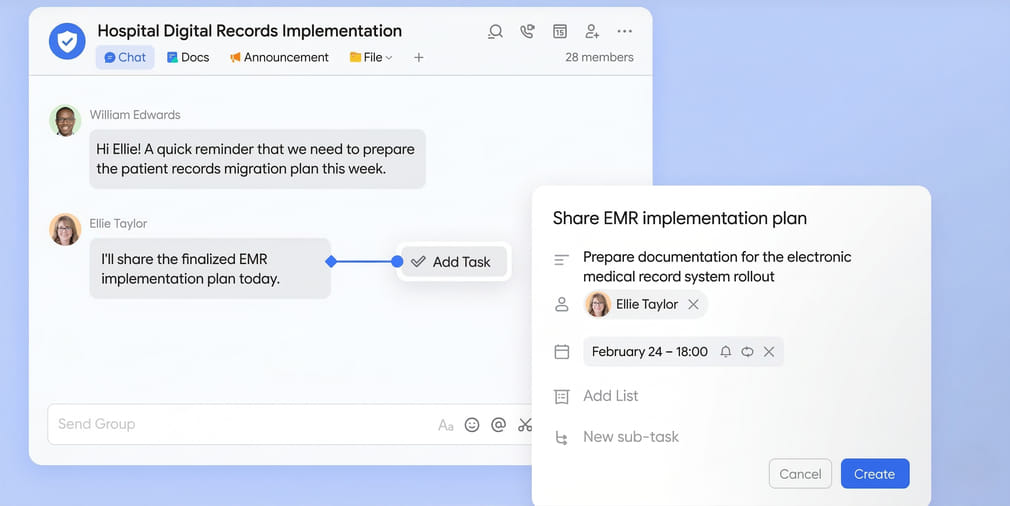The width and height of the screenshot is (1010, 506).
Task: Open text formatting Aa icon
Action: point(446,425)
